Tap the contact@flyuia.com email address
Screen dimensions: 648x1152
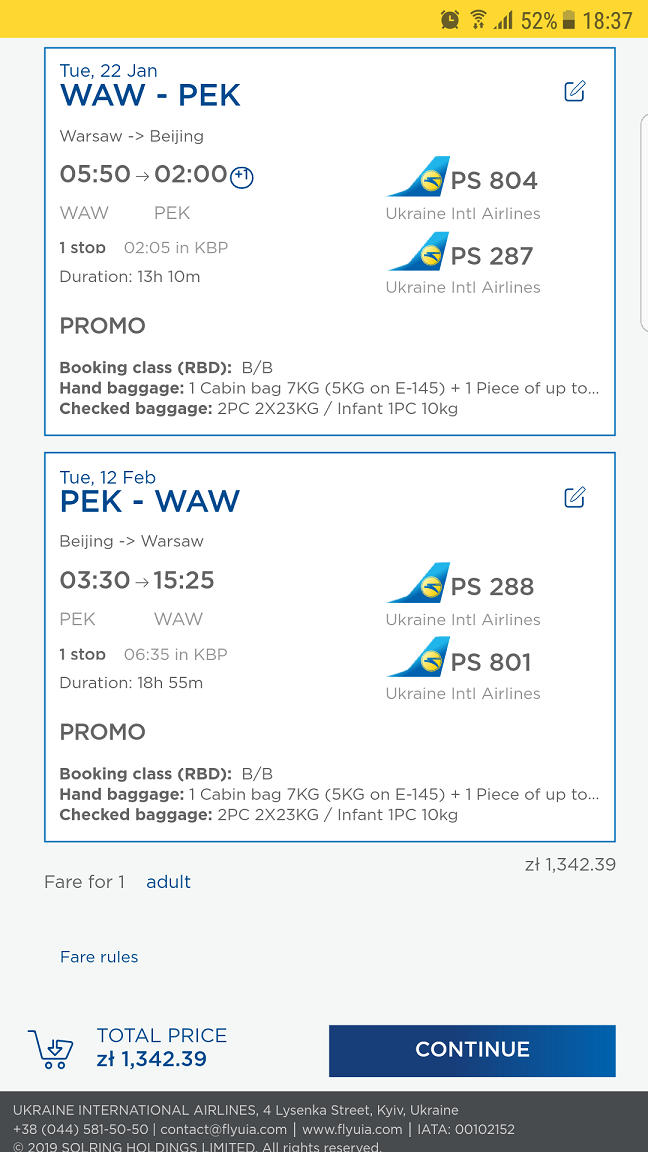point(223,1130)
